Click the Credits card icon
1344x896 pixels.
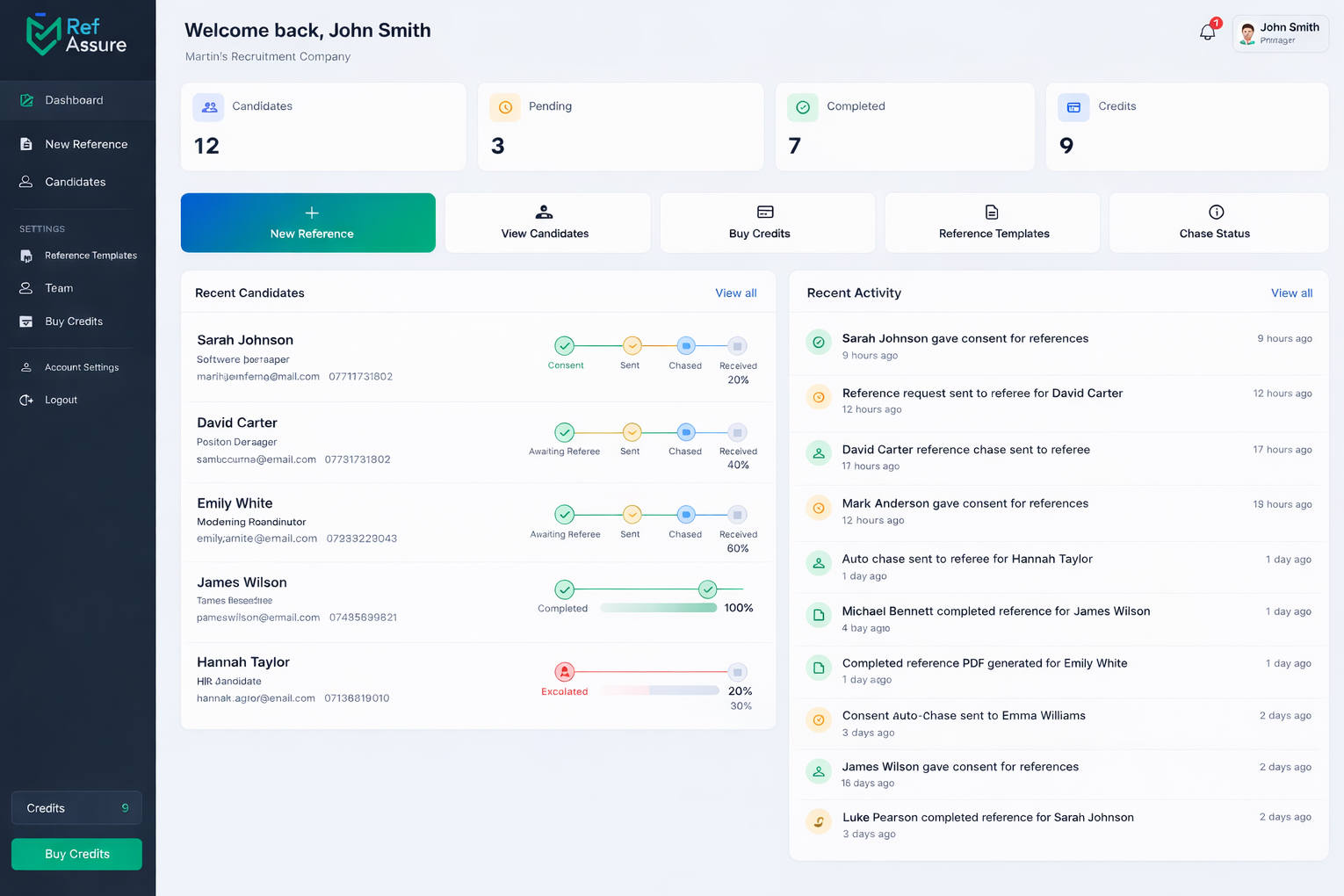[x=1073, y=107]
